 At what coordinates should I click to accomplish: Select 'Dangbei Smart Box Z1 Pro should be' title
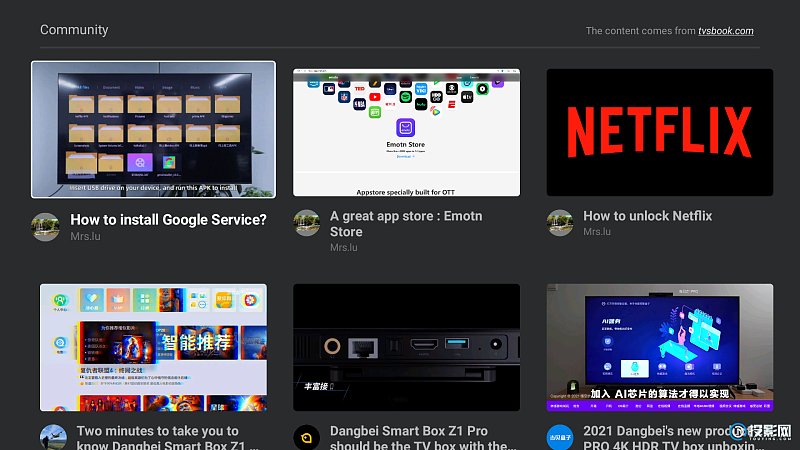(x=422, y=438)
